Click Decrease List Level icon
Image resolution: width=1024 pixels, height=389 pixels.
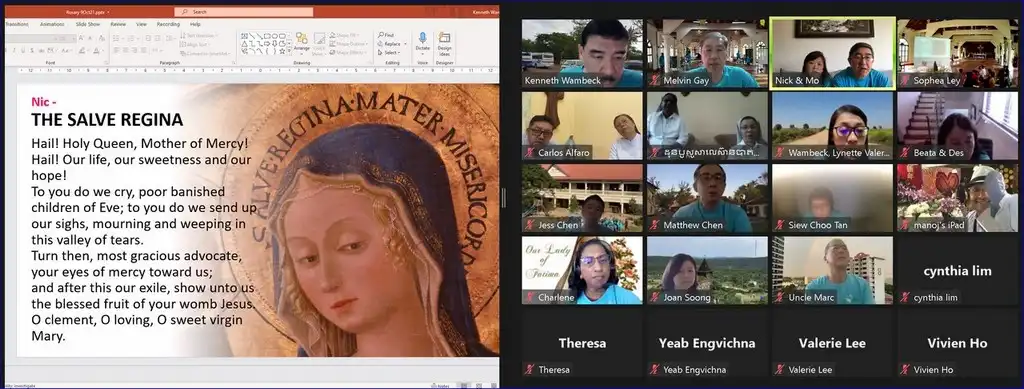[148, 38]
